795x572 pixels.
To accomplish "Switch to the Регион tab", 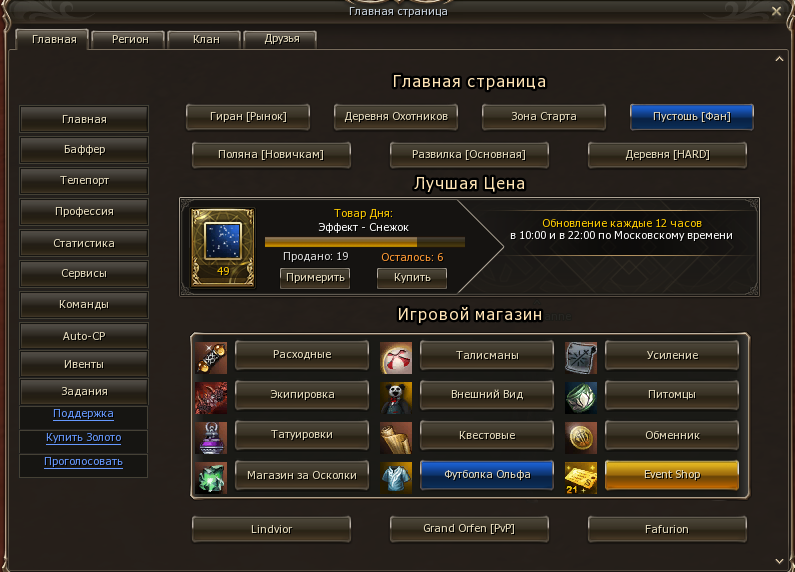I will [130, 40].
